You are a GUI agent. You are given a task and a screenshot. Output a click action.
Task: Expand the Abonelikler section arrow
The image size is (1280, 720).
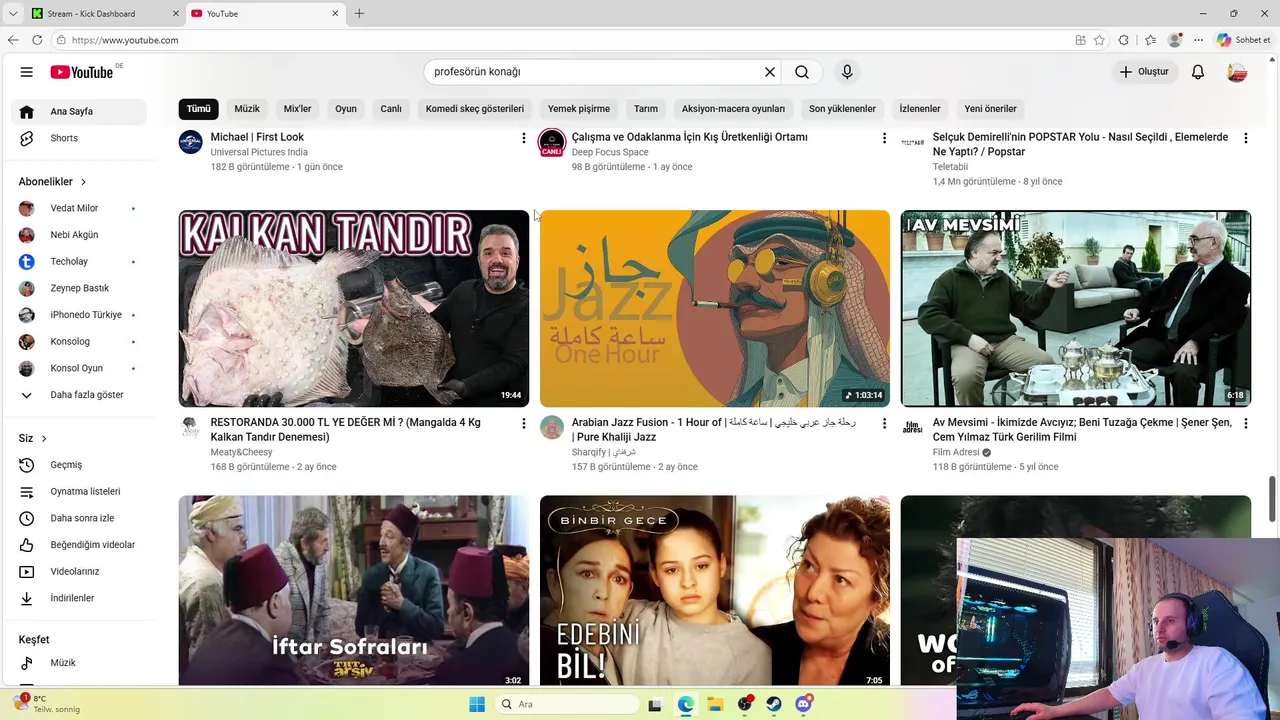click(83, 182)
